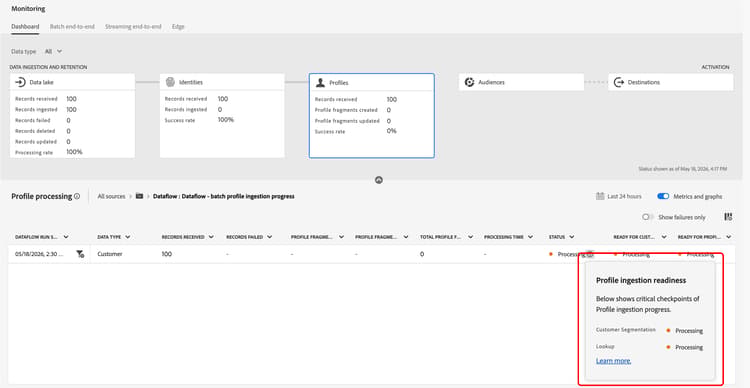The height and width of the screenshot is (388, 750).
Task: Click the Monitoring page title
Action: (28, 9)
